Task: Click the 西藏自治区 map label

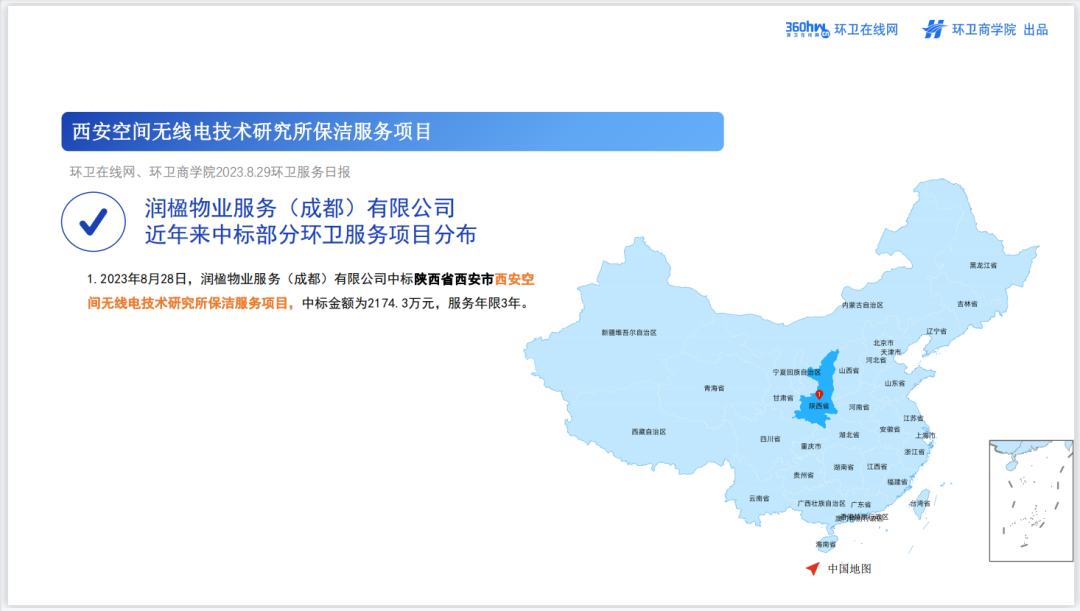Action: pos(649,432)
